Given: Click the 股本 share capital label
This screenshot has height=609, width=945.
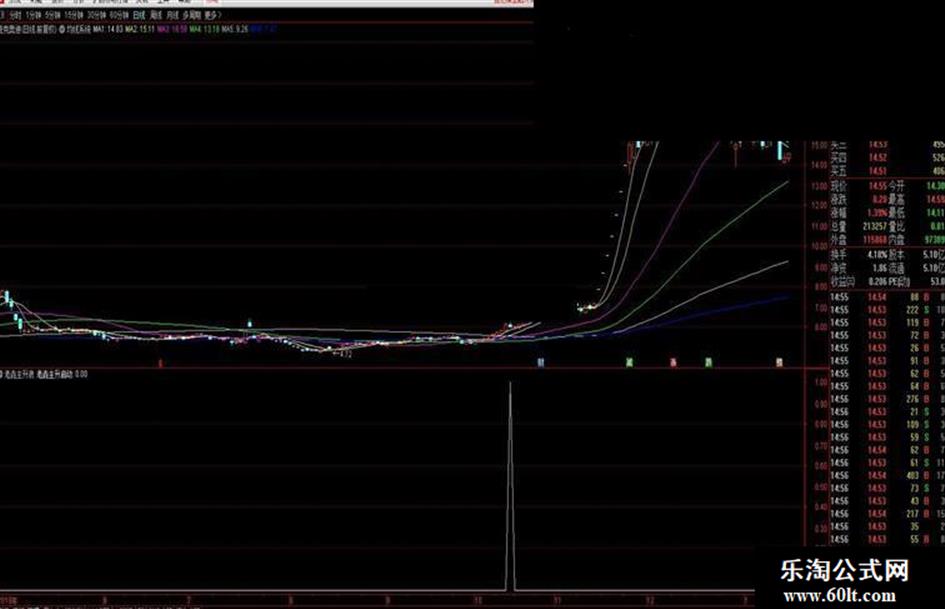Looking at the screenshot, I should point(896,254).
